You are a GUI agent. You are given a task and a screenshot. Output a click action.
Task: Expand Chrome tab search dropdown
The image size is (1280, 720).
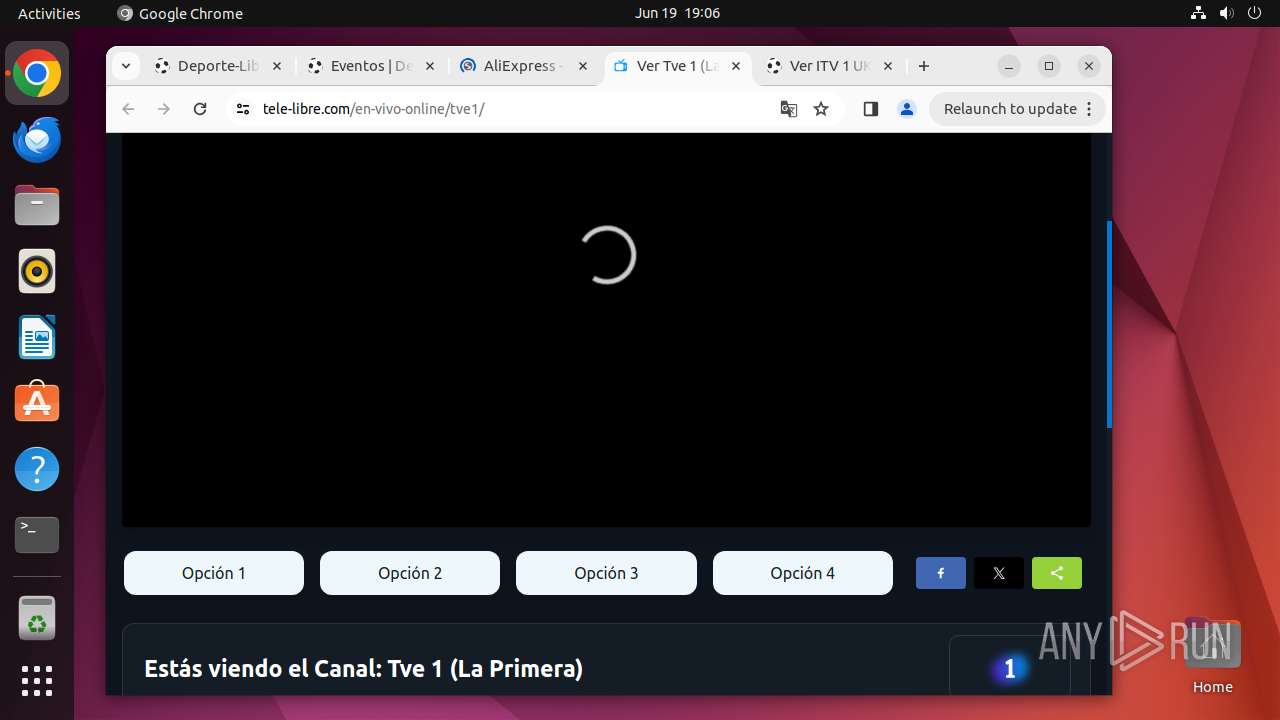tap(125, 66)
